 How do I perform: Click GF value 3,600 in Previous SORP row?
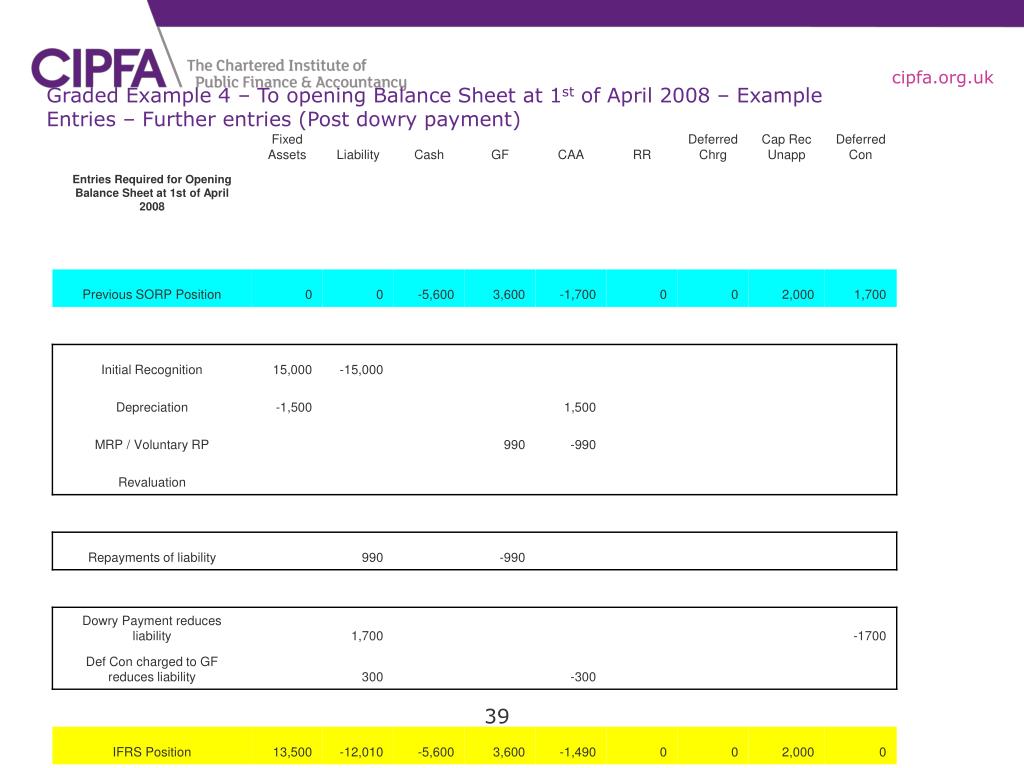pyautogui.click(x=509, y=295)
